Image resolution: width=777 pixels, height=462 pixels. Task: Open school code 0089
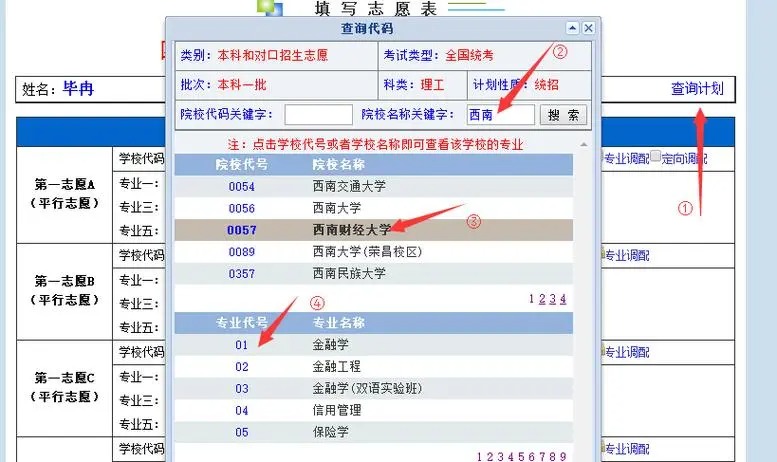[x=241, y=252]
